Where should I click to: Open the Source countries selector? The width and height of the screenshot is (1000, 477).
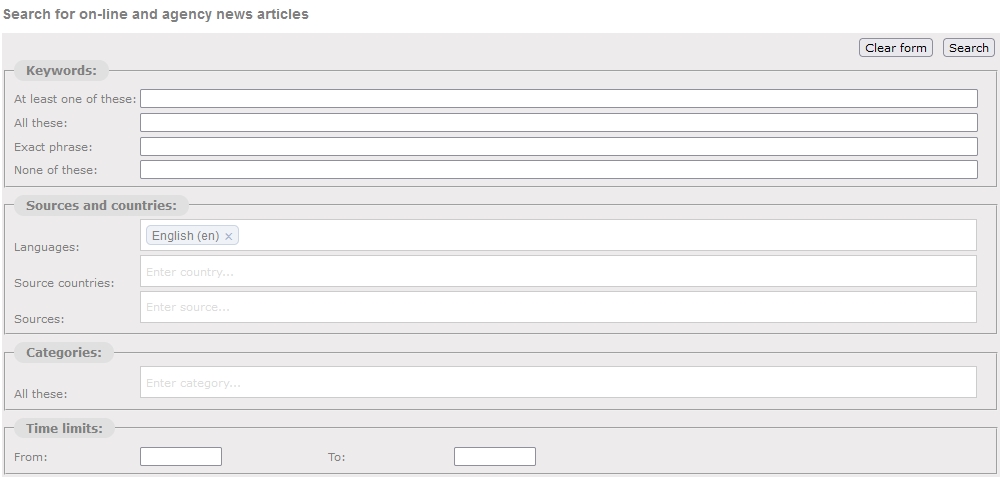558,272
